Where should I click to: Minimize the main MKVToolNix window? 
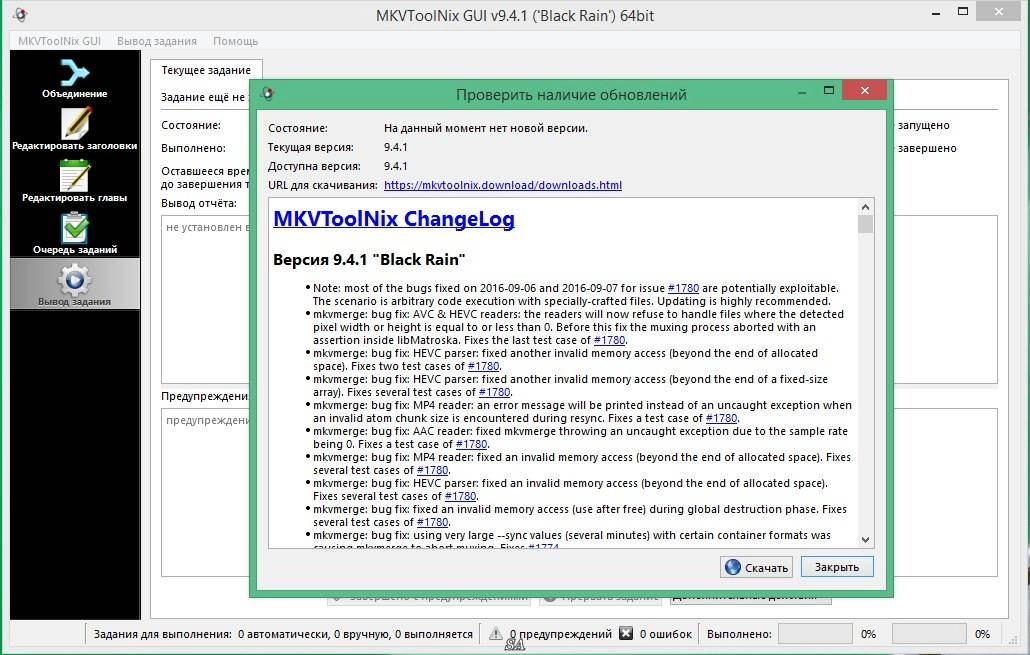[936, 12]
